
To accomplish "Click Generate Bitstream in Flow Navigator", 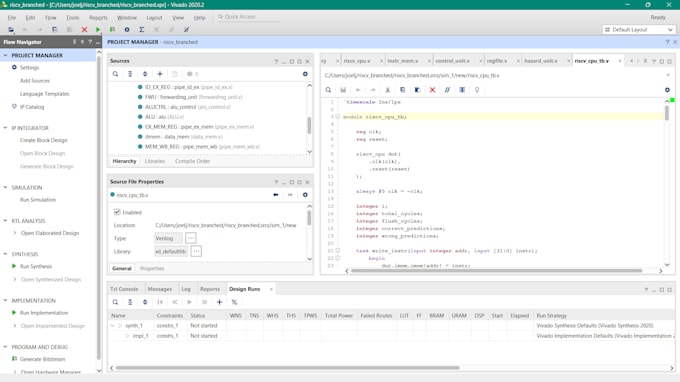I will [x=42, y=359].
